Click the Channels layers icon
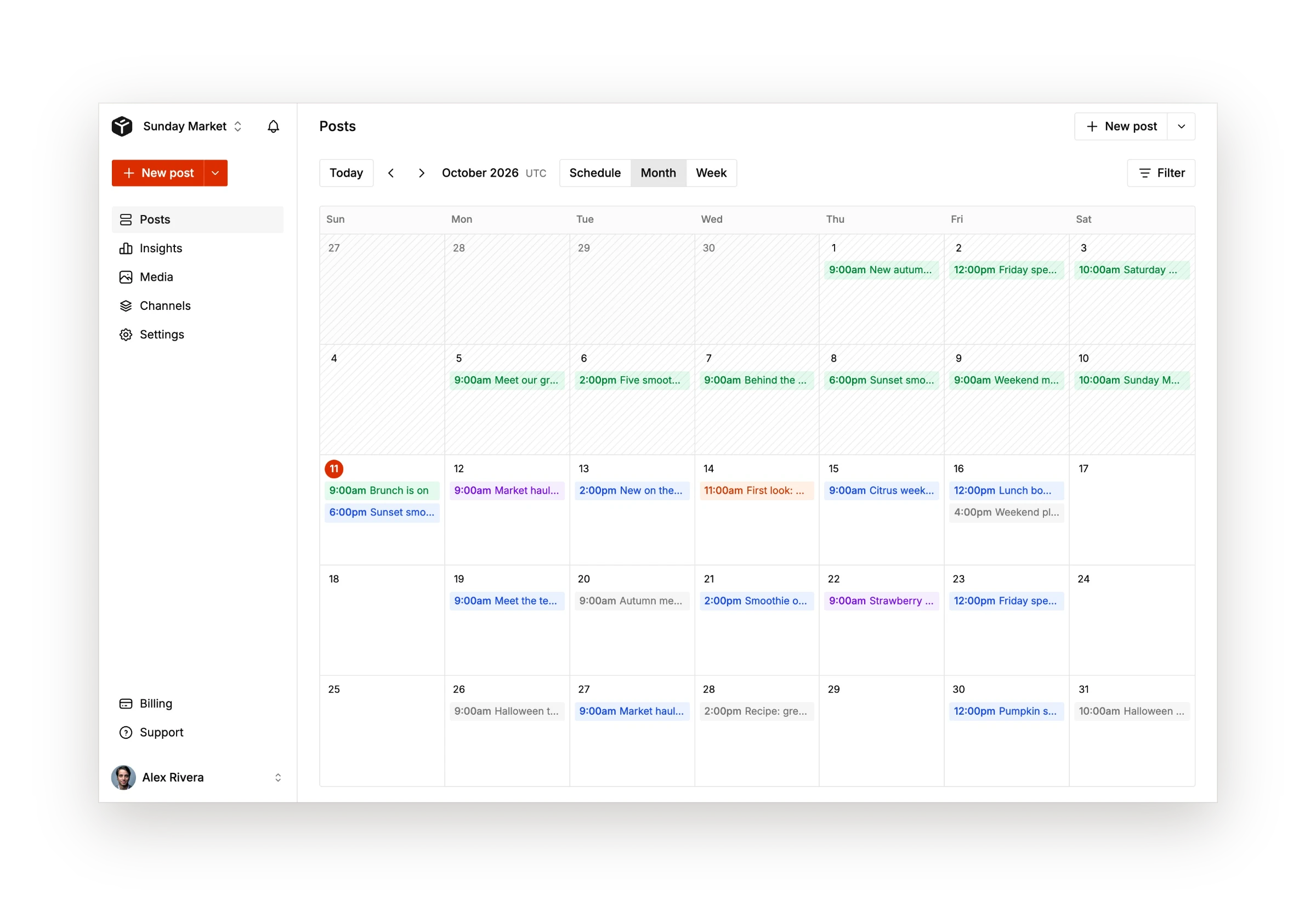Viewport: 1316px width, 905px height. 126,306
